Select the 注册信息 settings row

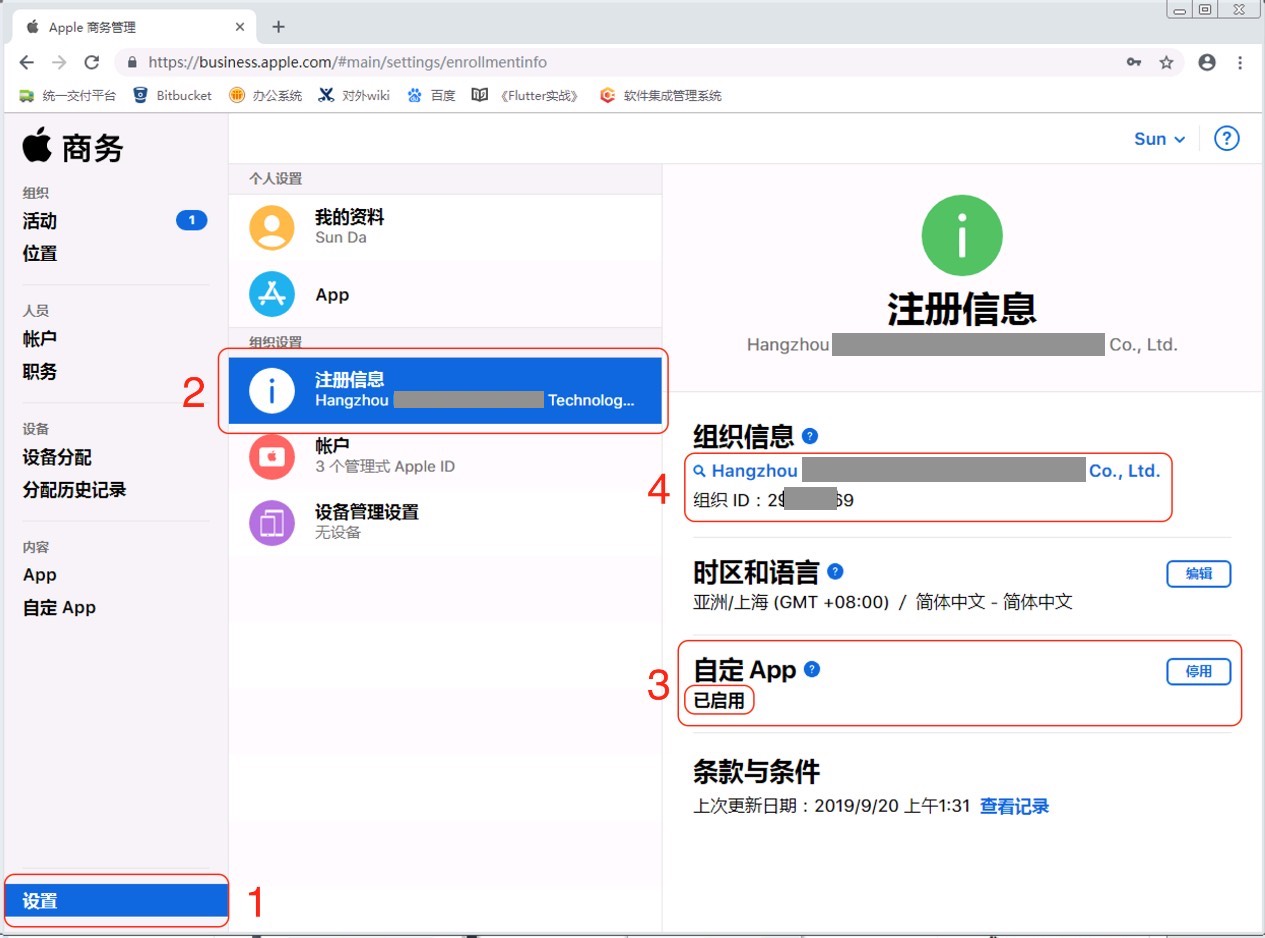pos(445,391)
